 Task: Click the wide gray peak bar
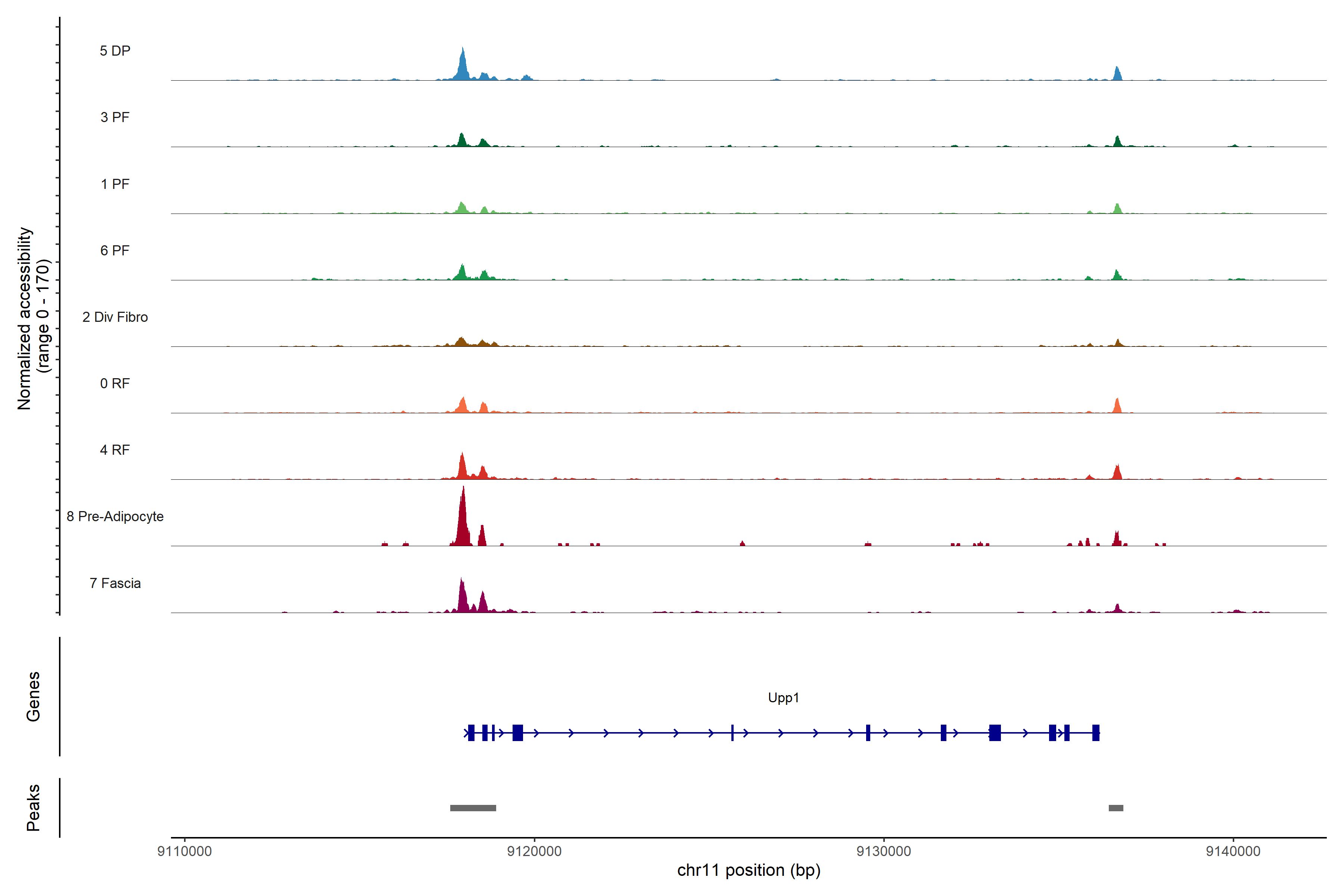[x=473, y=808]
